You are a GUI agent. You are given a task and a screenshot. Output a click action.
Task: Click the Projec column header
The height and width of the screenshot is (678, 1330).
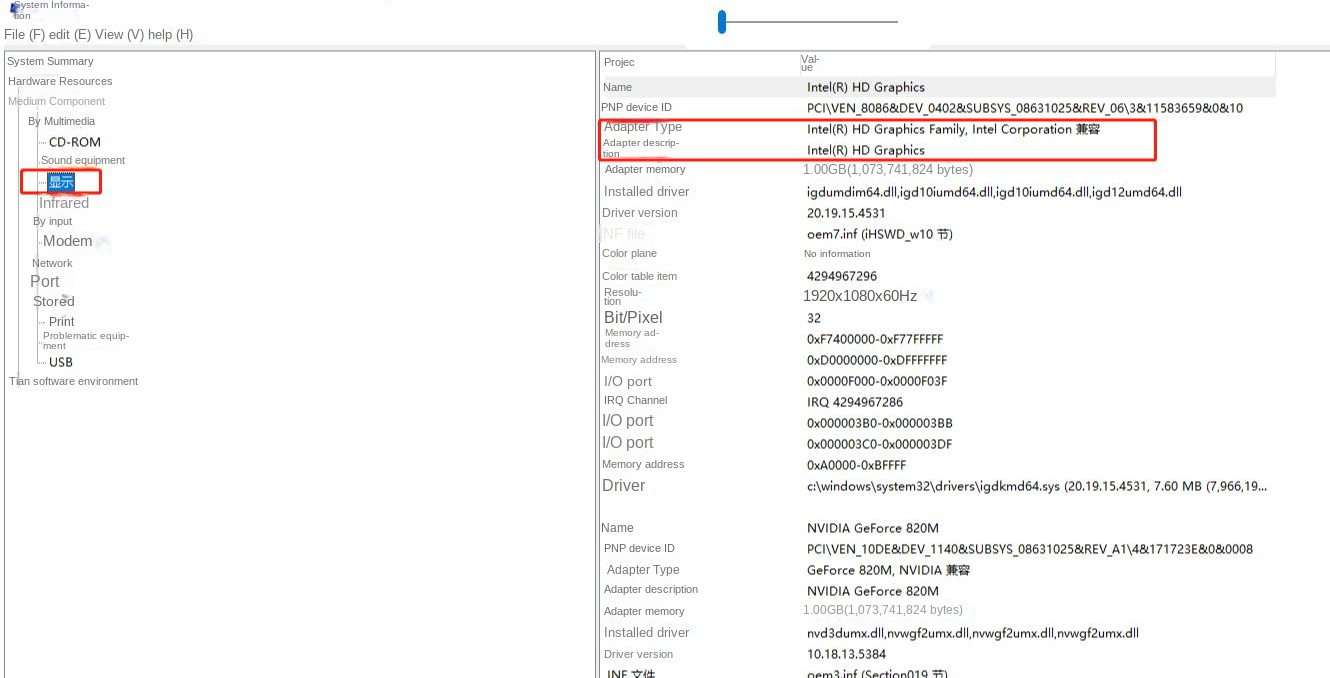(x=619, y=62)
